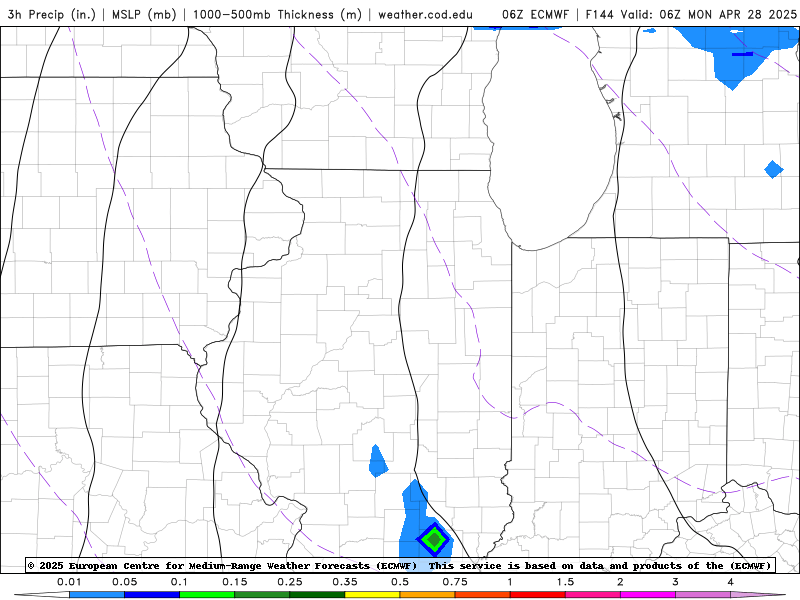Select the orange-red 0.75–1 legend swatch
This screenshot has height=600, width=800.
tap(483, 595)
